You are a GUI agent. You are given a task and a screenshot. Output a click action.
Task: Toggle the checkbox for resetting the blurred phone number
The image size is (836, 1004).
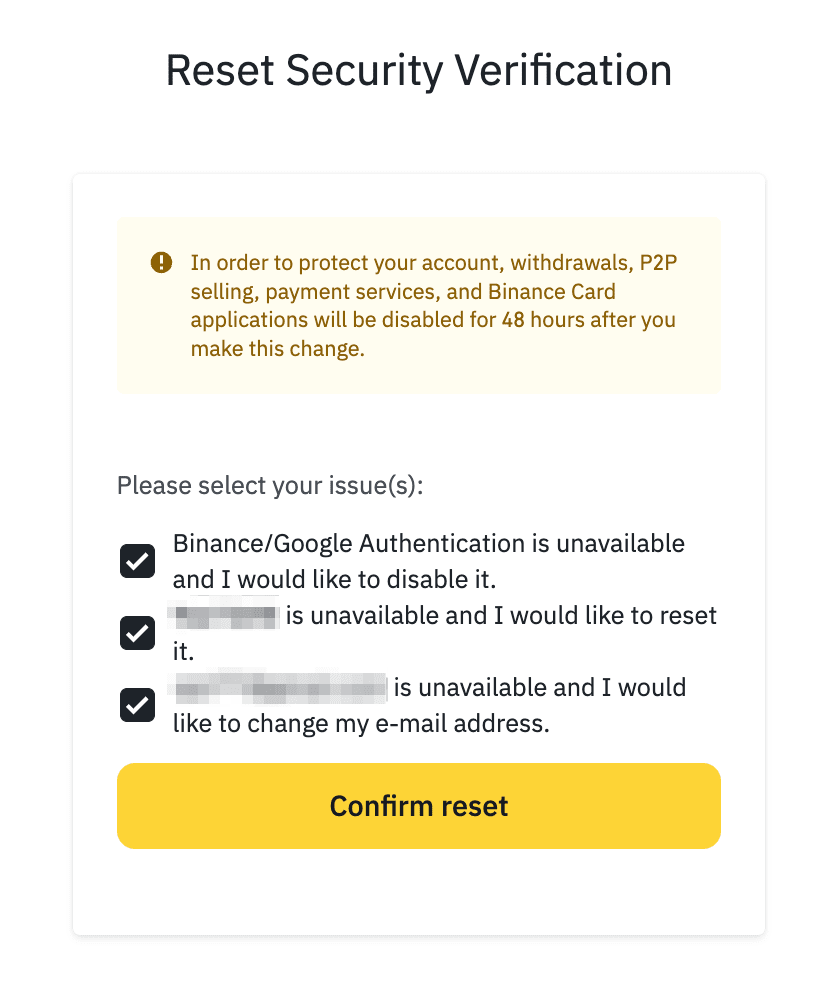click(x=137, y=633)
